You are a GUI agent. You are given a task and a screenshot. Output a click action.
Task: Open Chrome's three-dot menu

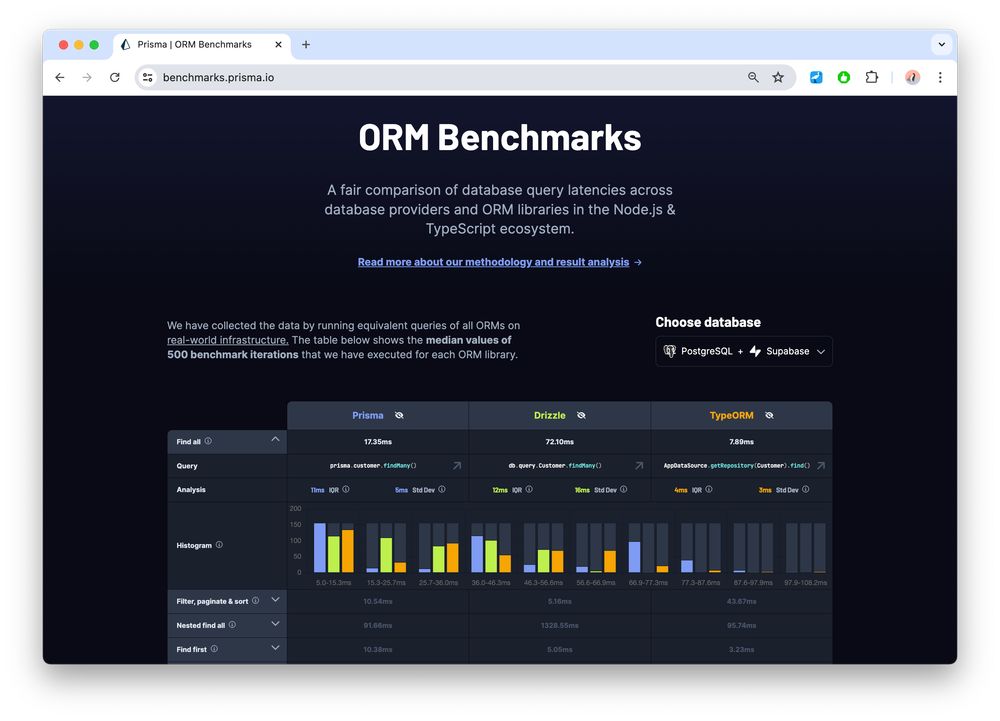pyautogui.click(x=940, y=77)
